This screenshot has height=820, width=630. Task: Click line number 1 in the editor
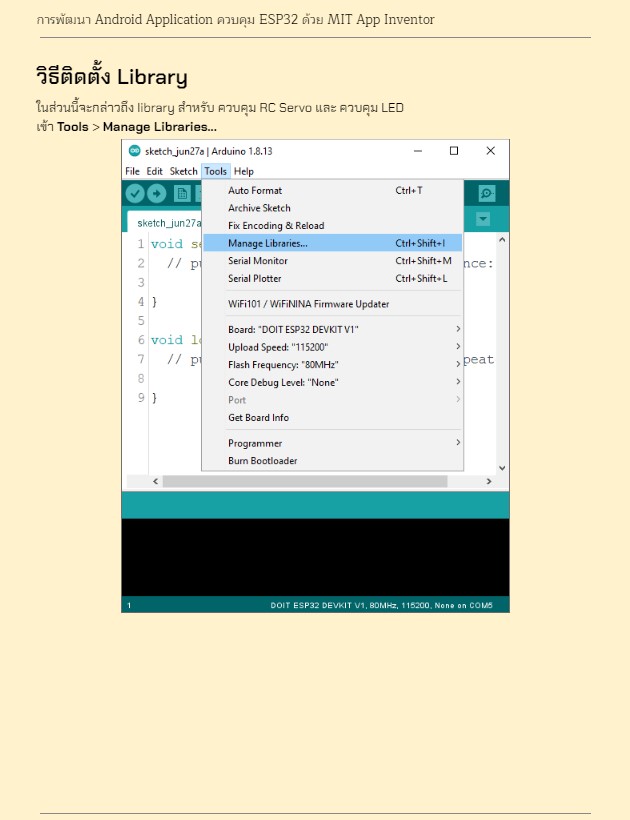[141, 244]
